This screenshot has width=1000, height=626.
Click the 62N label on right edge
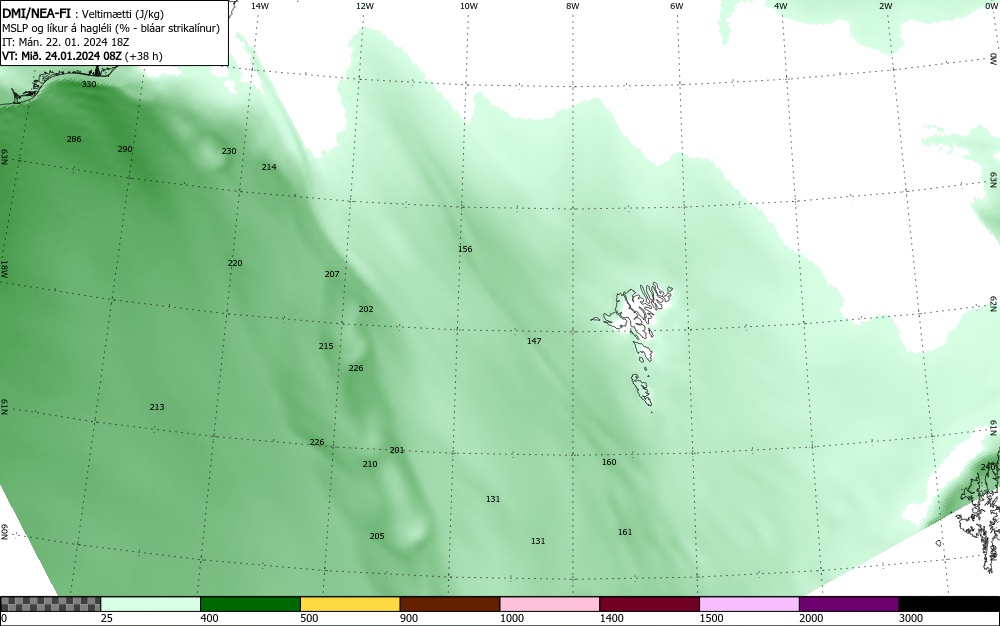[x=994, y=303]
